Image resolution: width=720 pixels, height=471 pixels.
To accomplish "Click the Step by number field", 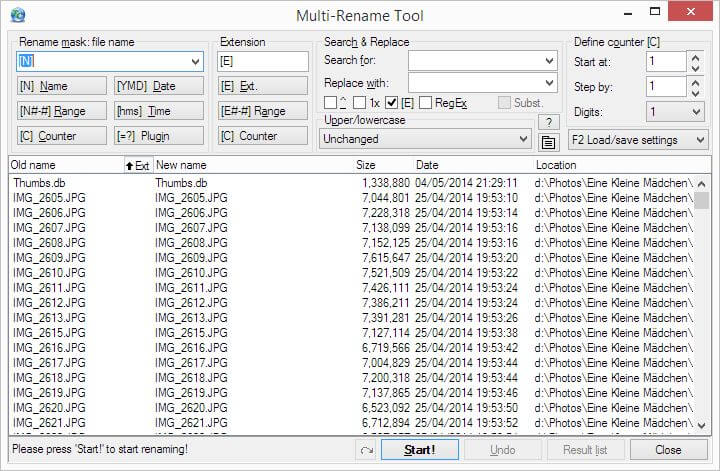I will pyautogui.click(x=666, y=86).
